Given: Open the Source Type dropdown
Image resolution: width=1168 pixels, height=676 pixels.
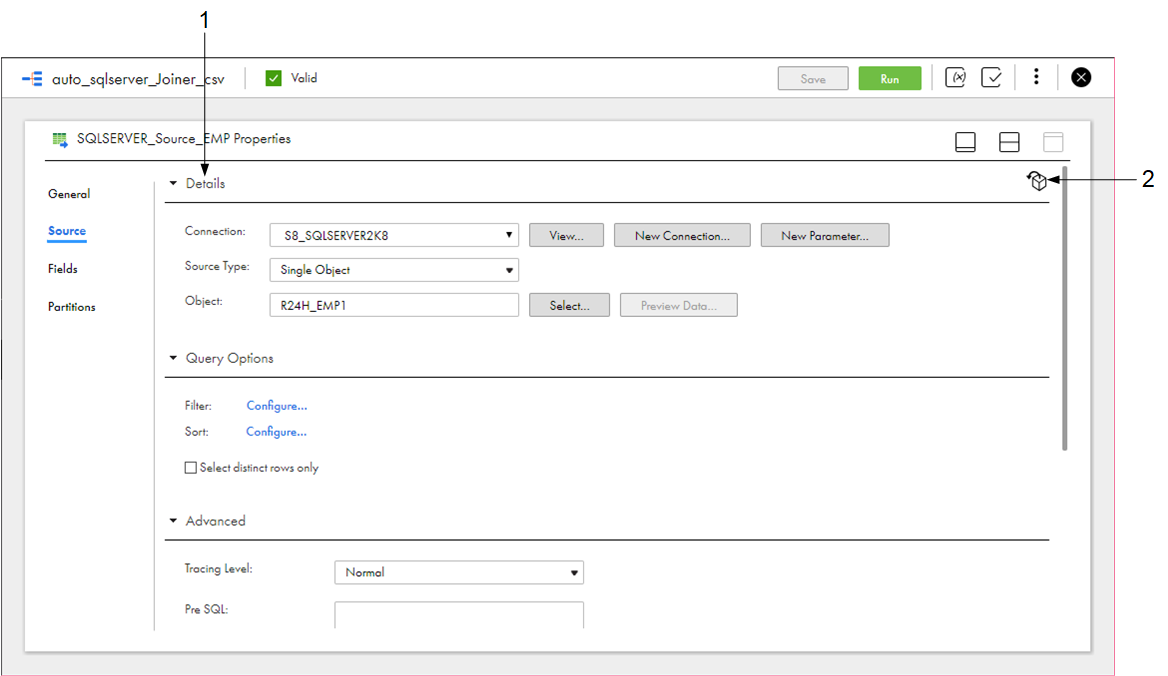Looking at the screenshot, I should 394,270.
